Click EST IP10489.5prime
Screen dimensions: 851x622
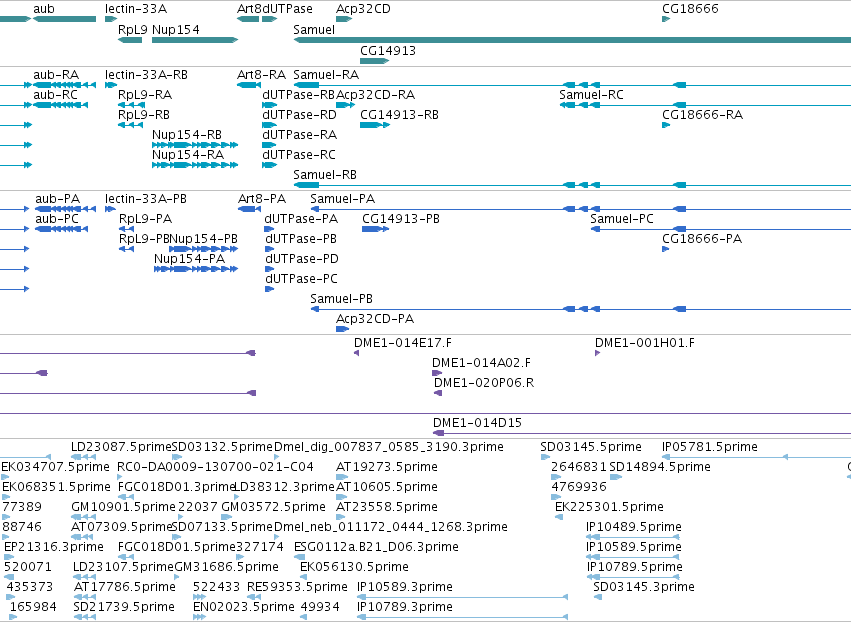pos(634,527)
